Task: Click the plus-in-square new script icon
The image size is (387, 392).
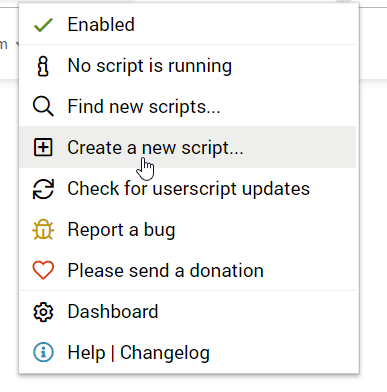Action: coord(43,147)
